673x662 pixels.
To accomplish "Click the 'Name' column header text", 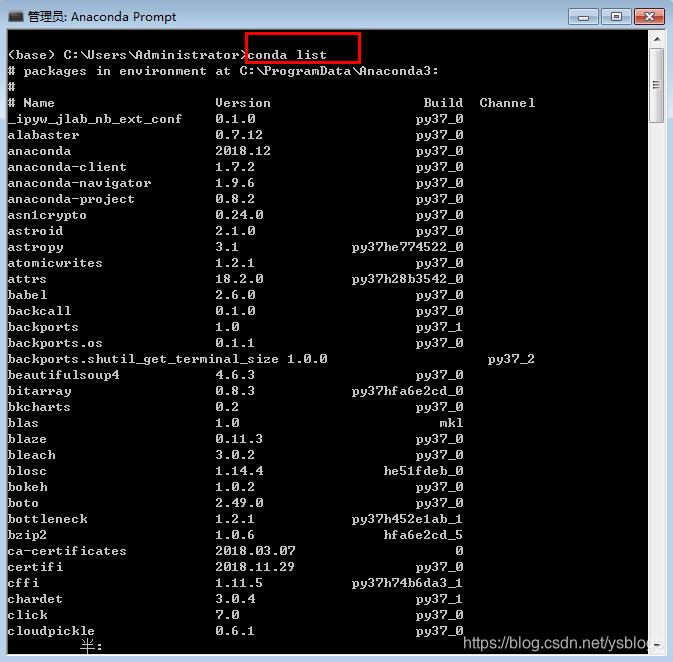I will point(39,103).
